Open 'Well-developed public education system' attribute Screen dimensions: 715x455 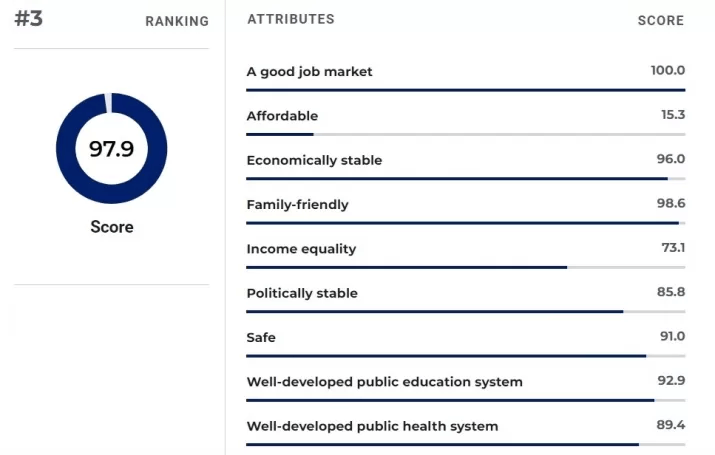(384, 382)
